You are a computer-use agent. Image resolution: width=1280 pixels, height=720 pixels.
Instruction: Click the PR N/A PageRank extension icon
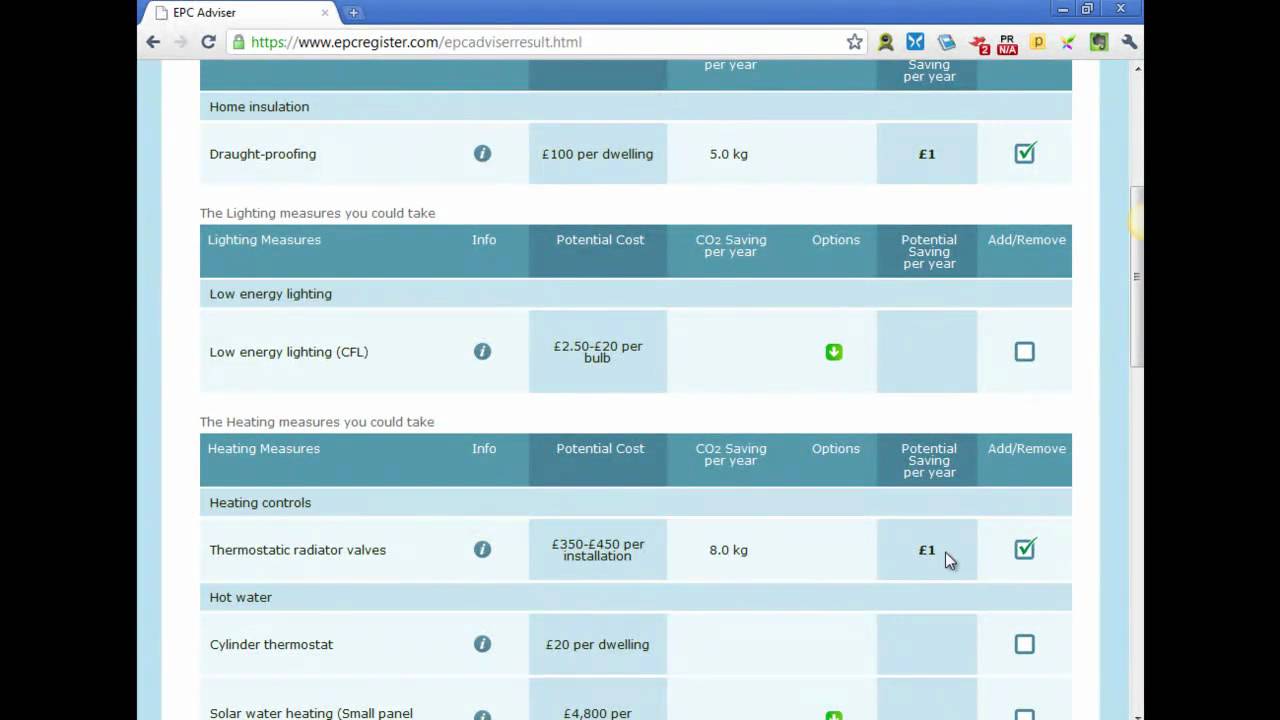coord(1007,43)
